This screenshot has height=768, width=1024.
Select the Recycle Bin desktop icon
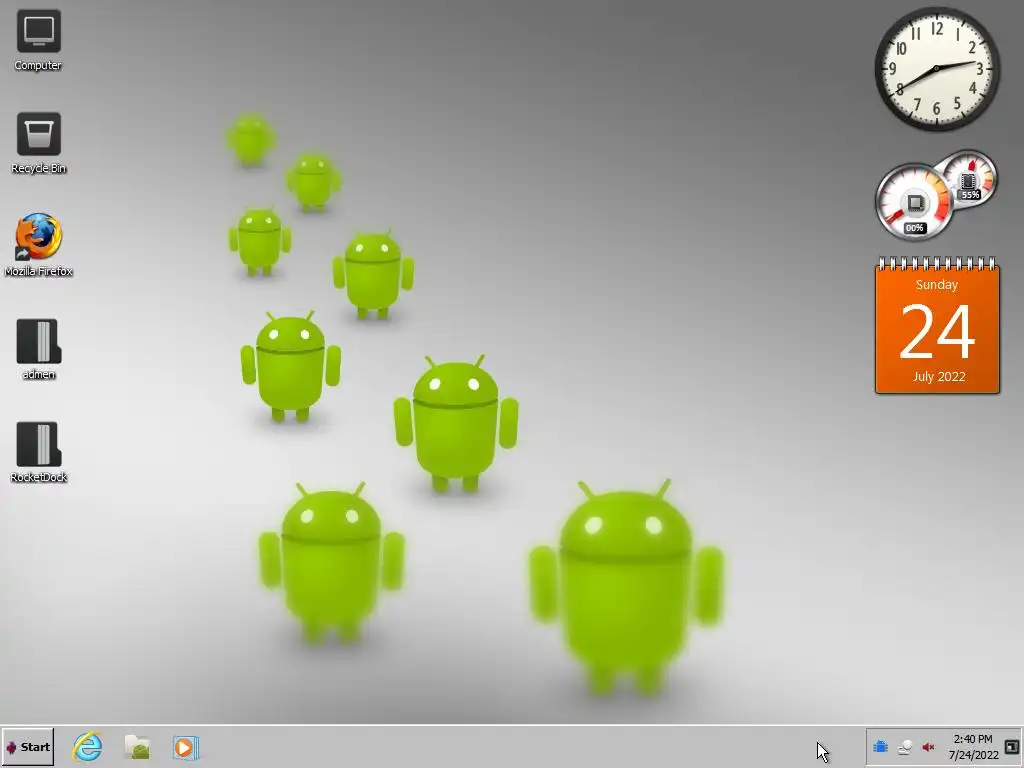pyautogui.click(x=39, y=144)
